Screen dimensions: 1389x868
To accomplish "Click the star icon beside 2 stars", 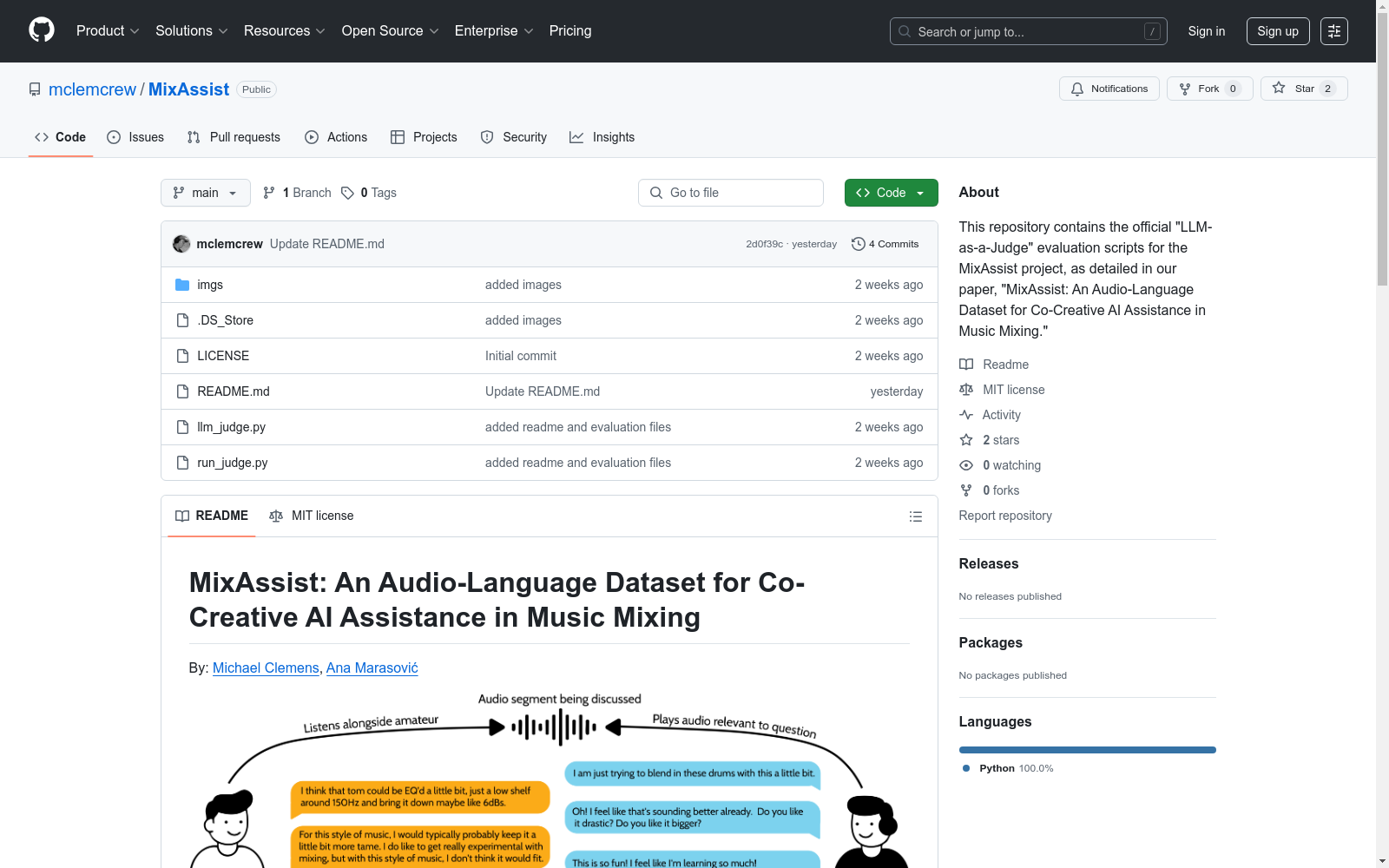I will point(966,440).
